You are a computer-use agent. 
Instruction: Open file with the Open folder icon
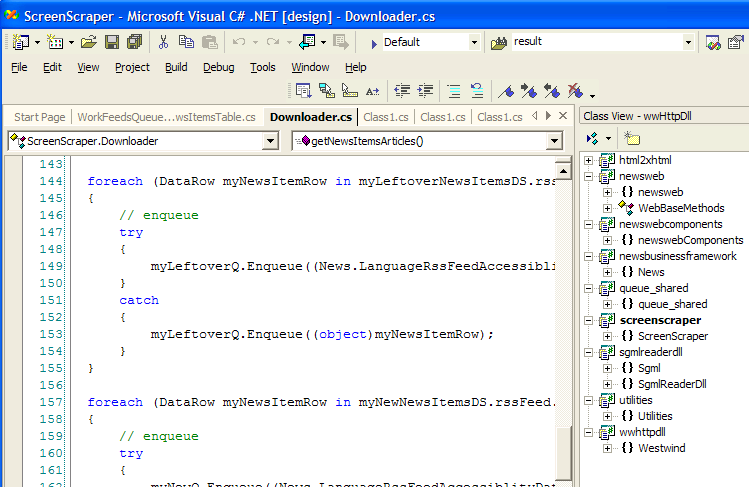tap(89, 42)
